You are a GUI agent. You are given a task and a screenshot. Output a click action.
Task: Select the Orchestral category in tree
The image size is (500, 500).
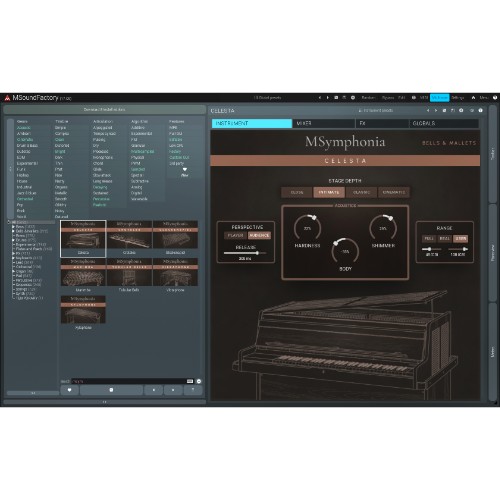click(x=28, y=267)
